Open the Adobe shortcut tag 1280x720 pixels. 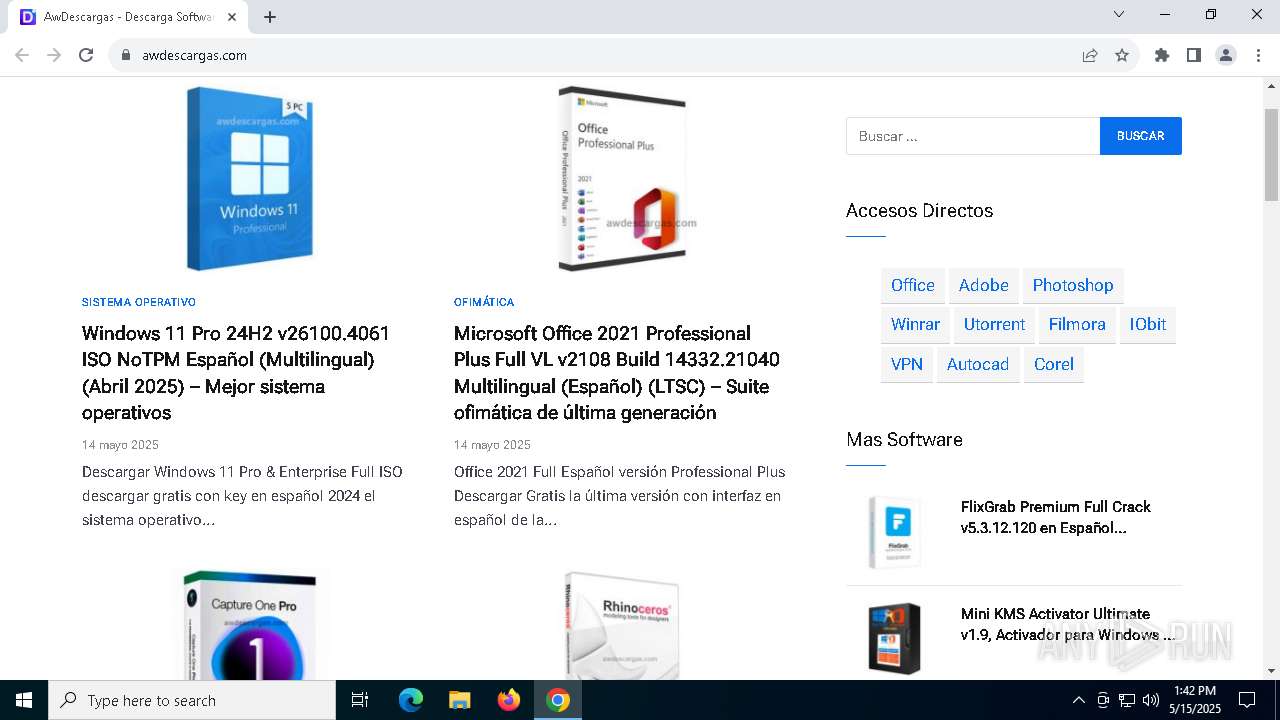click(x=984, y=285)
